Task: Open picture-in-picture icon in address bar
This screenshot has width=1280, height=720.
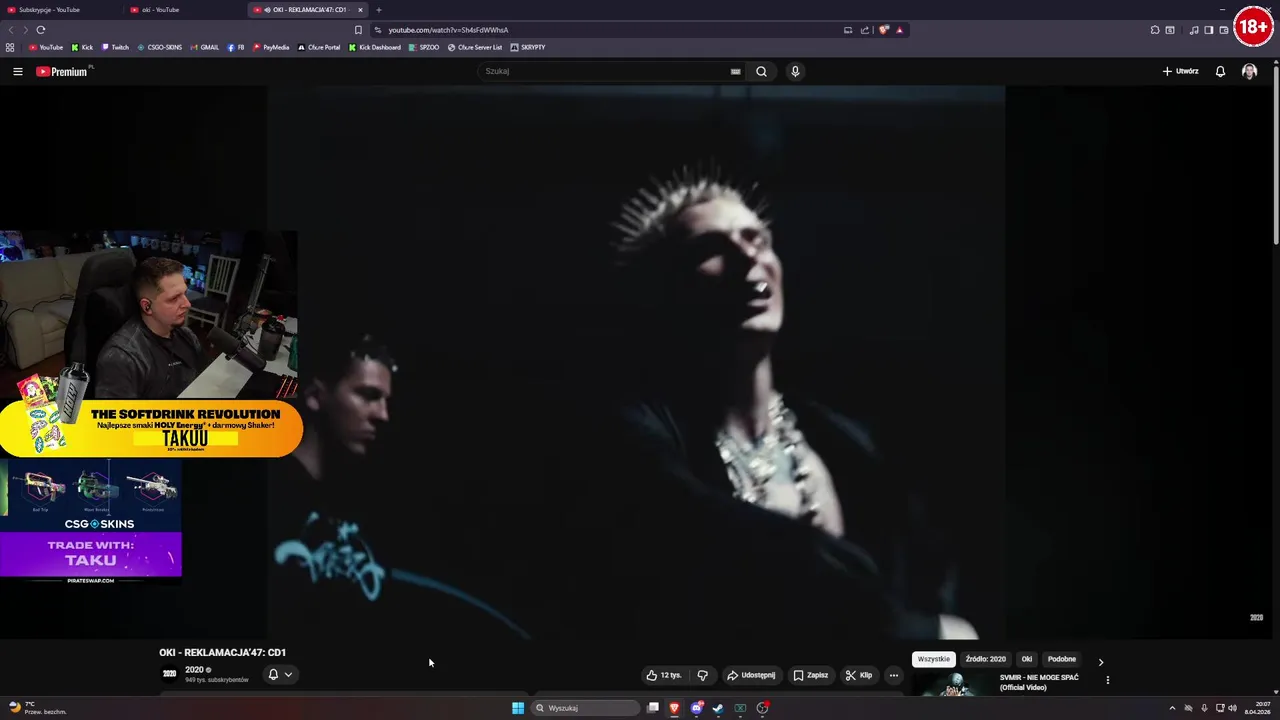Action: coord(848,30)
